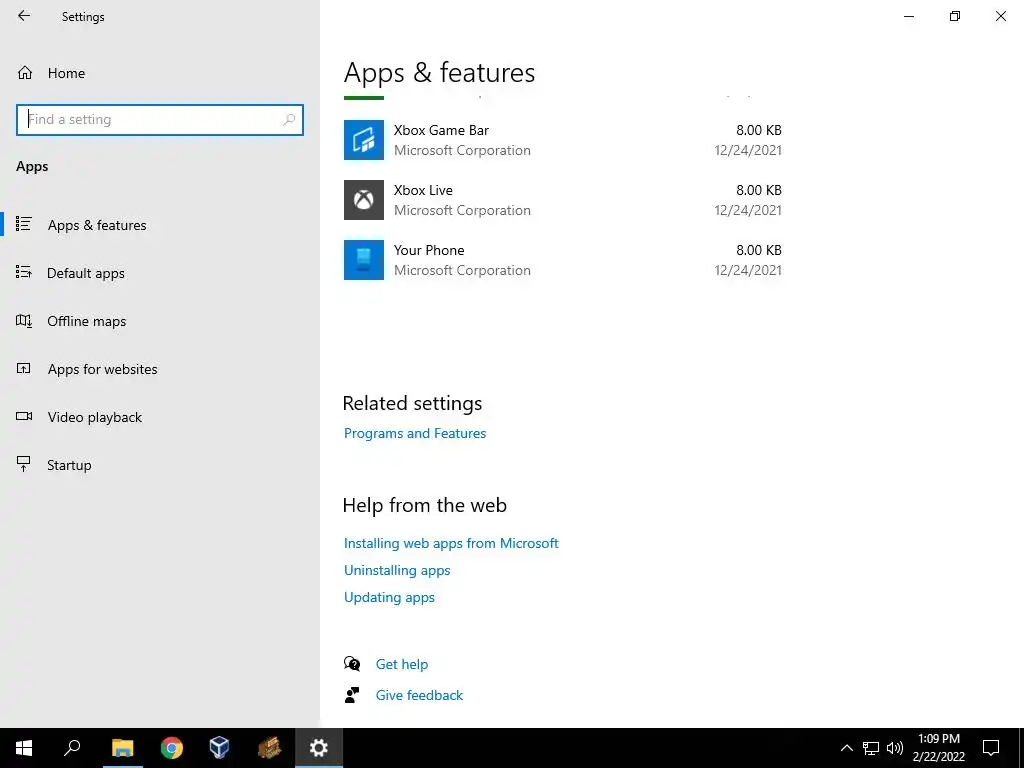This screenshot has width=1024, height=768.
Task: Open Installing web apps from Microsoft
Action: (451, 543)
